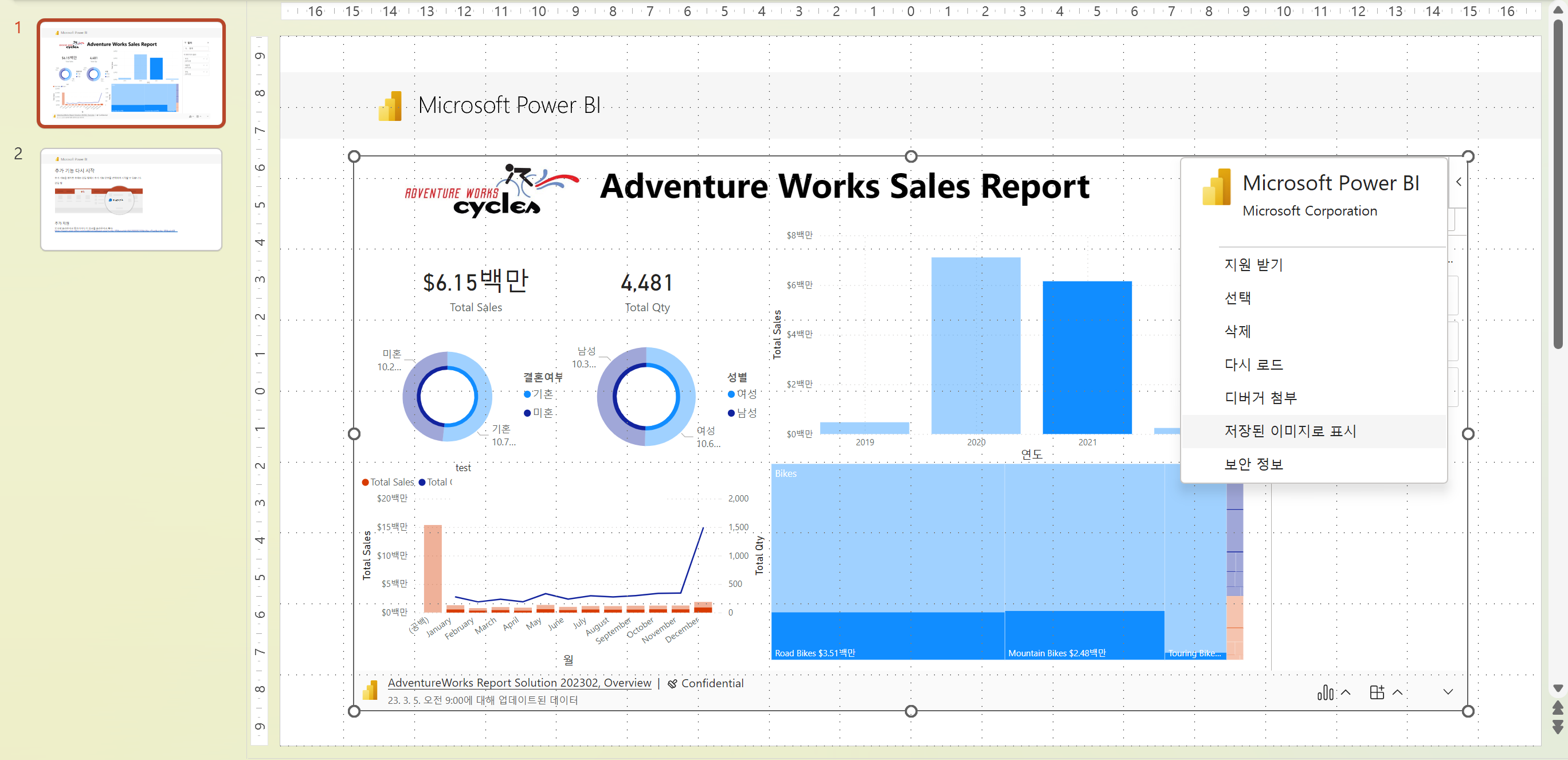The image size is (1568, 760).
Task: Click the previous slide double-arrow button
Action: pyautogui.click(x=1557, y=708)
